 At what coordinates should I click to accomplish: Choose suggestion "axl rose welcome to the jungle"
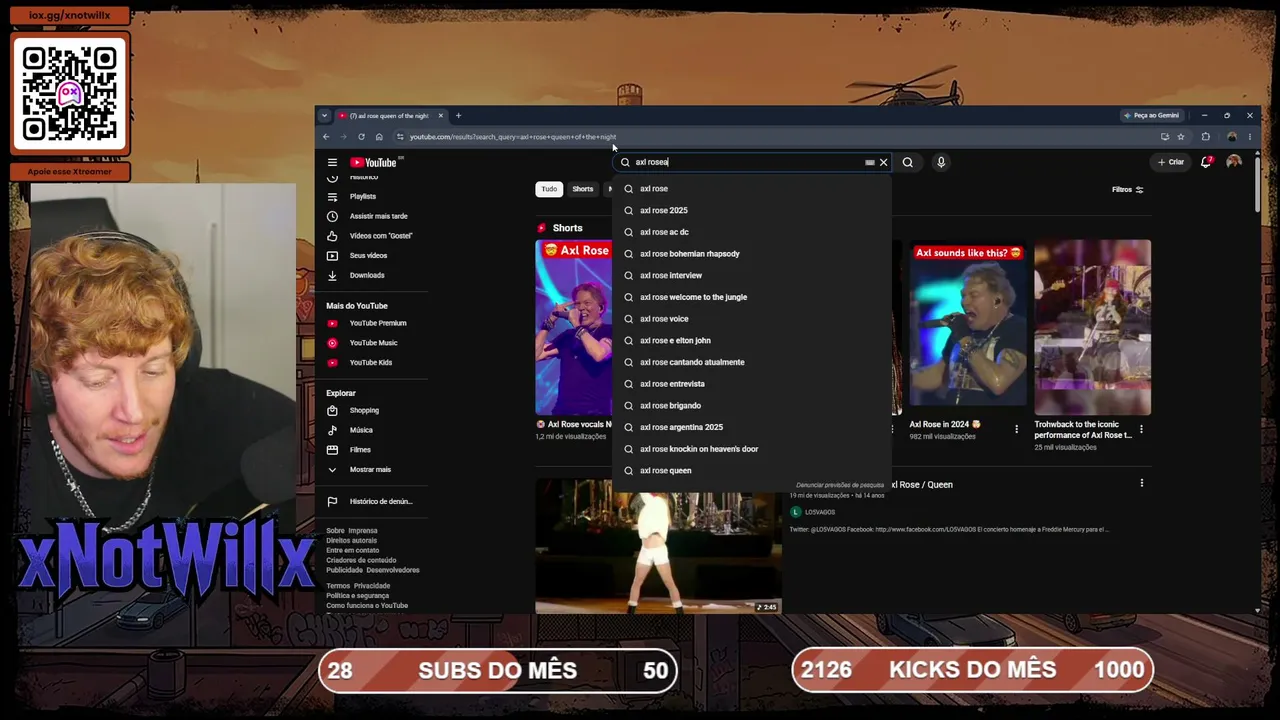[x=751, y=297]
